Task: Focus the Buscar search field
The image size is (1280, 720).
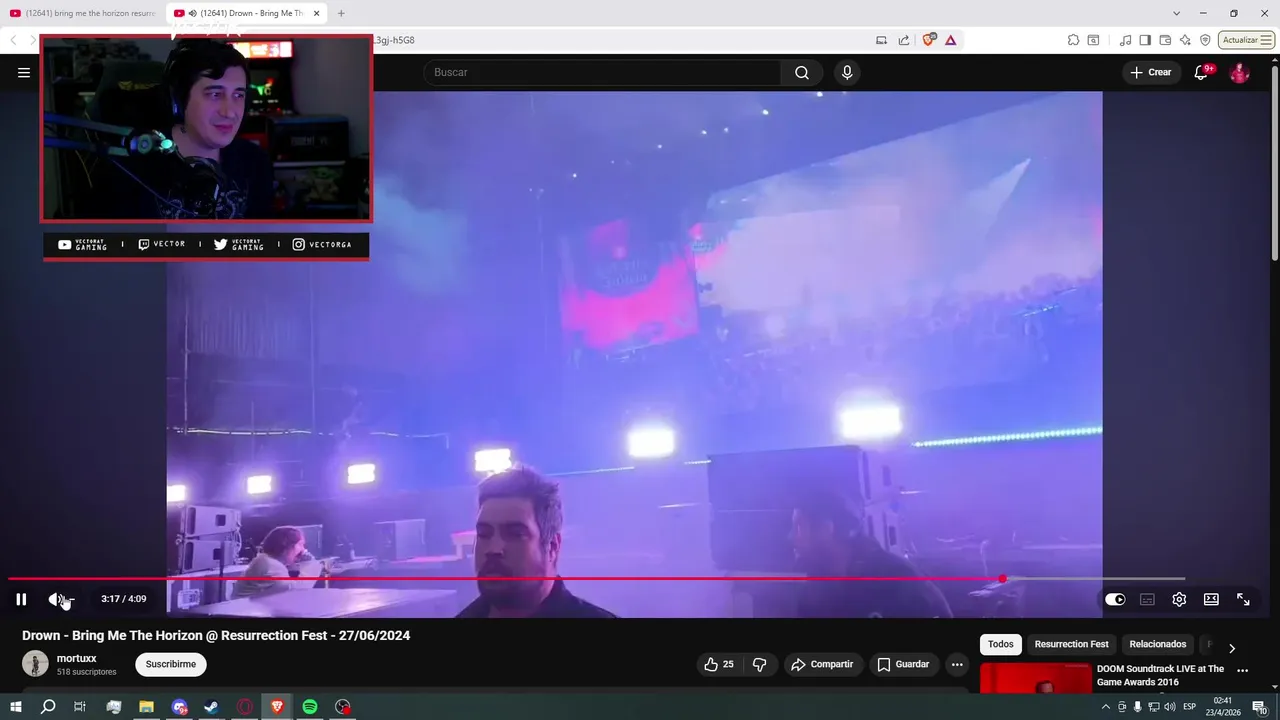Action: pyautogui.click(x=603, y=72)
